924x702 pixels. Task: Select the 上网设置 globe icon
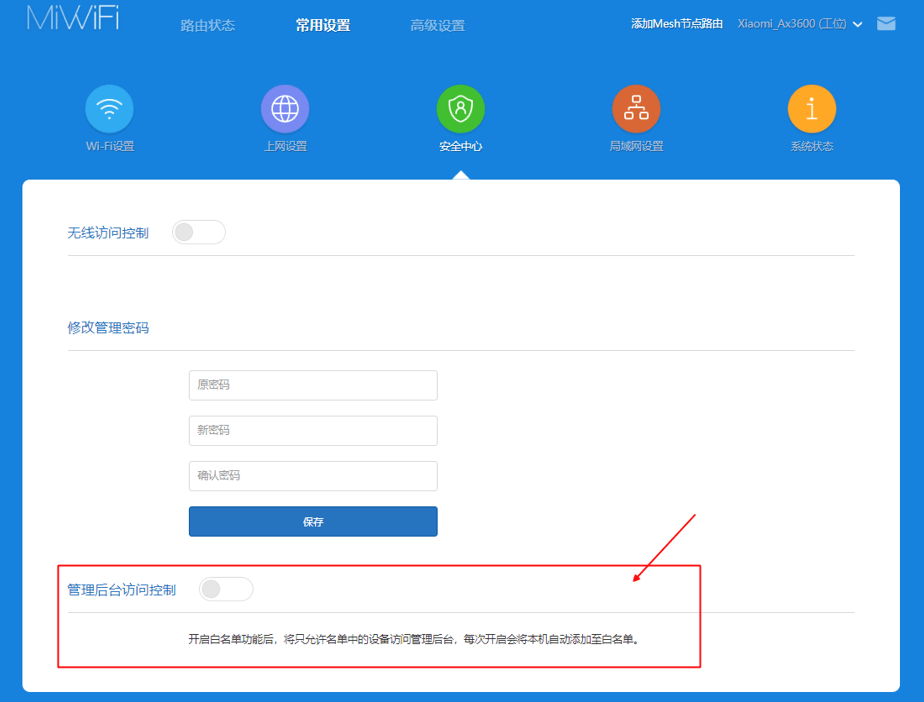[x=285, y=108]
